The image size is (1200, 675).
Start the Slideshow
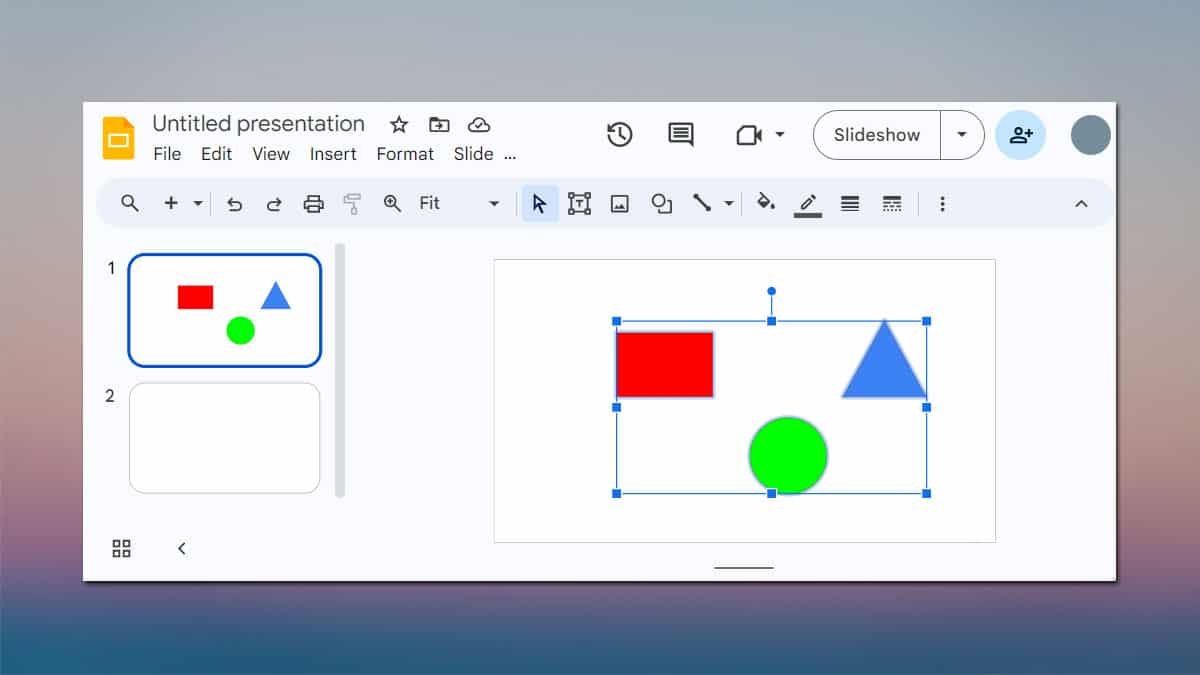(x=875, y=135)
